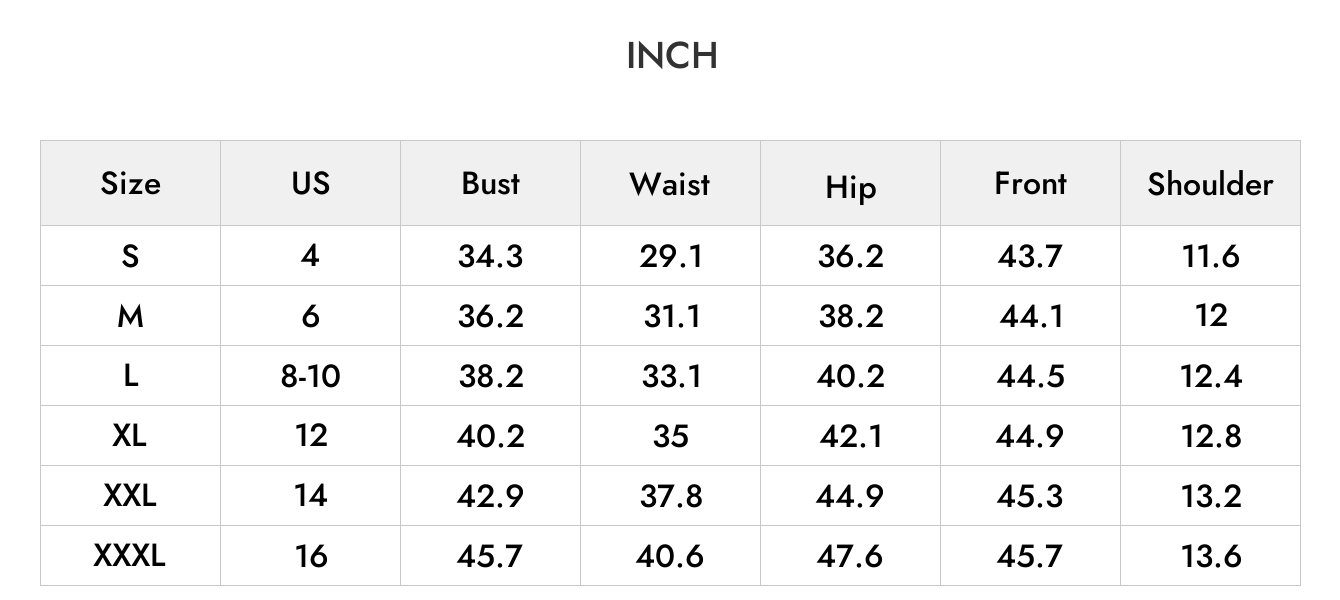
Task: Select the waist value 35
Action: tap(670, 436)
